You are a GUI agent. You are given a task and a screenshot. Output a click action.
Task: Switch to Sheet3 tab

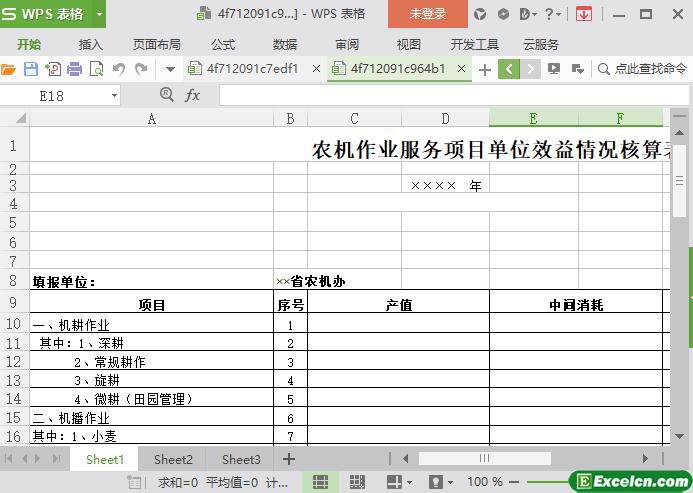tap(241, 459)
